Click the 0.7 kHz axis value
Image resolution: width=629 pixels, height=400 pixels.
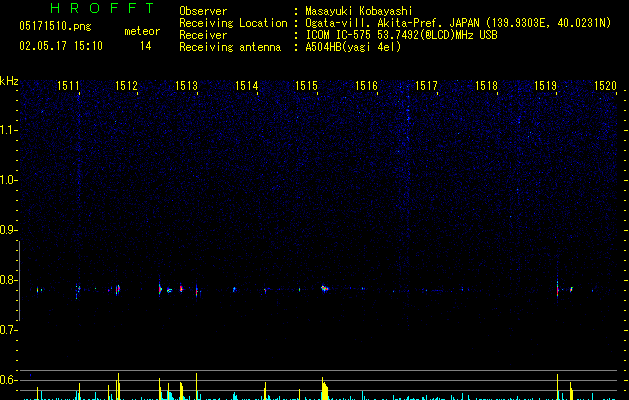click(x=8, y=330)
